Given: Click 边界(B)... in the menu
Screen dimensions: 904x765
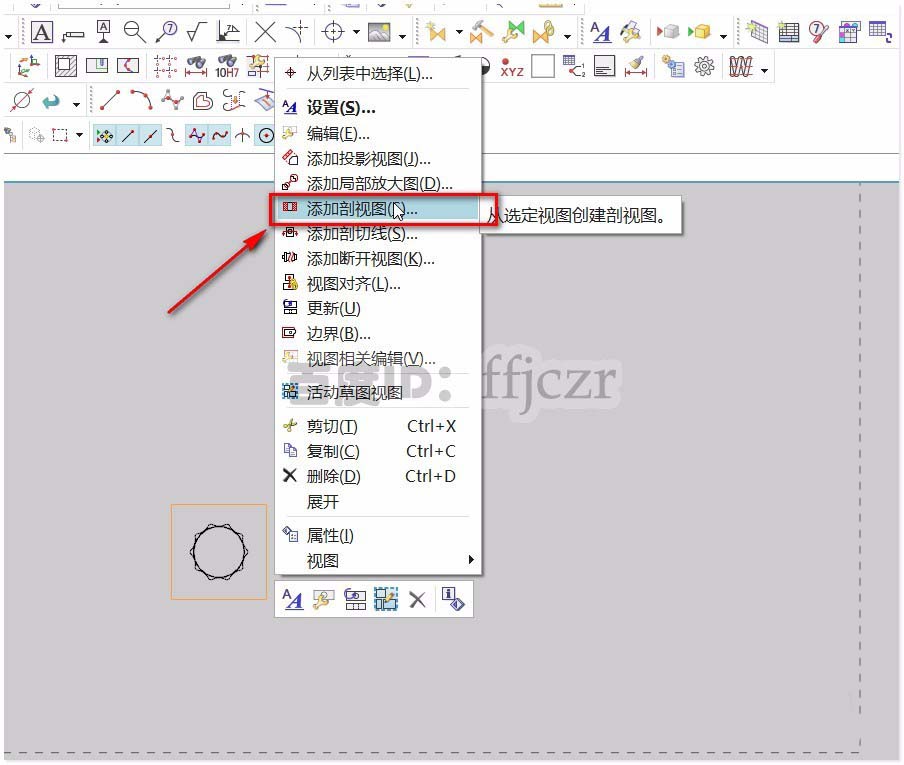Looking at the screenshot, I should click(x=378, y=333).
